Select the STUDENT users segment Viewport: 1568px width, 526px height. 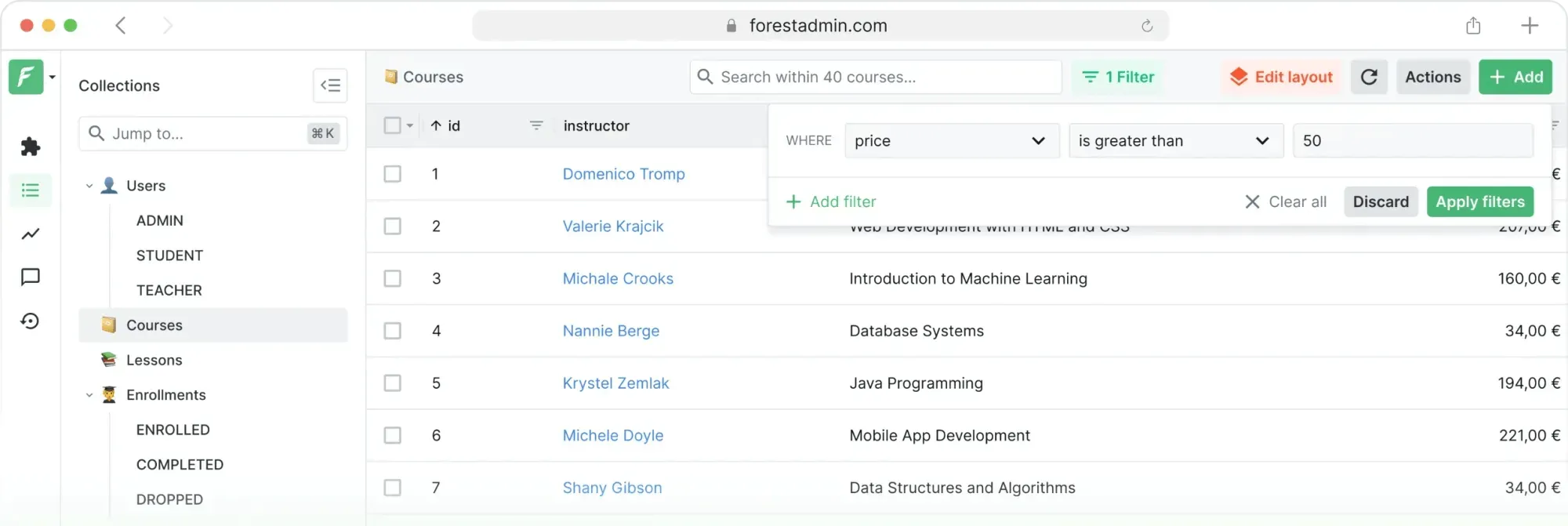tap(169, 256)
